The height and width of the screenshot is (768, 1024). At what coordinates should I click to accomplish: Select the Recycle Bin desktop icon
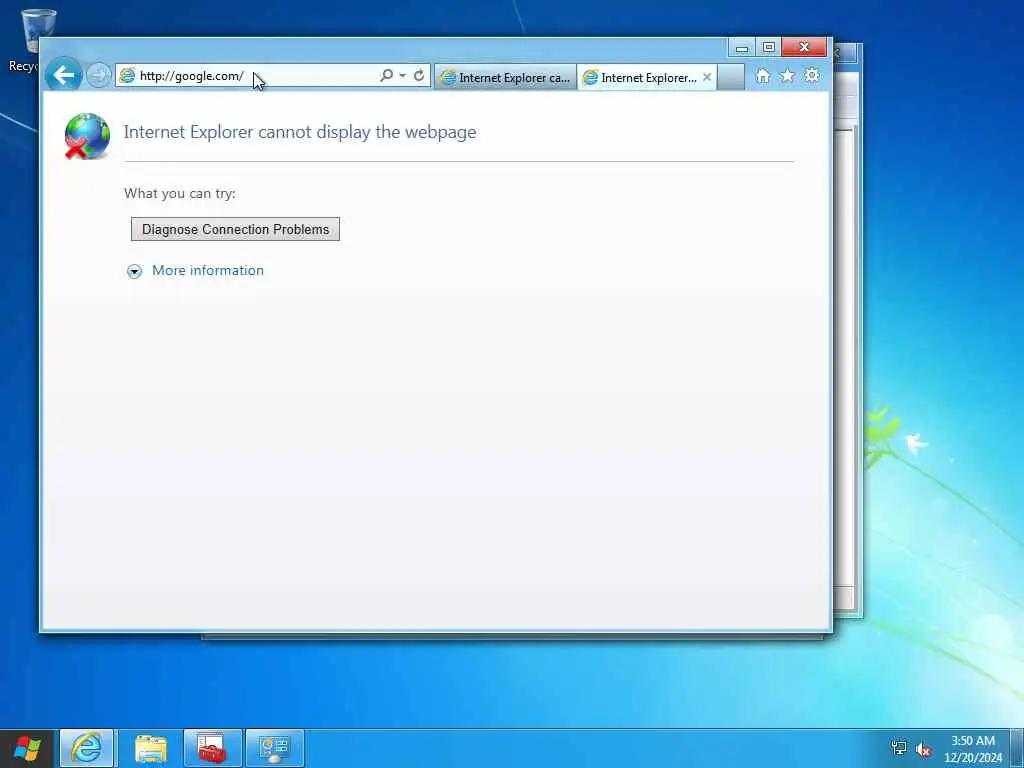click(29, 40)
